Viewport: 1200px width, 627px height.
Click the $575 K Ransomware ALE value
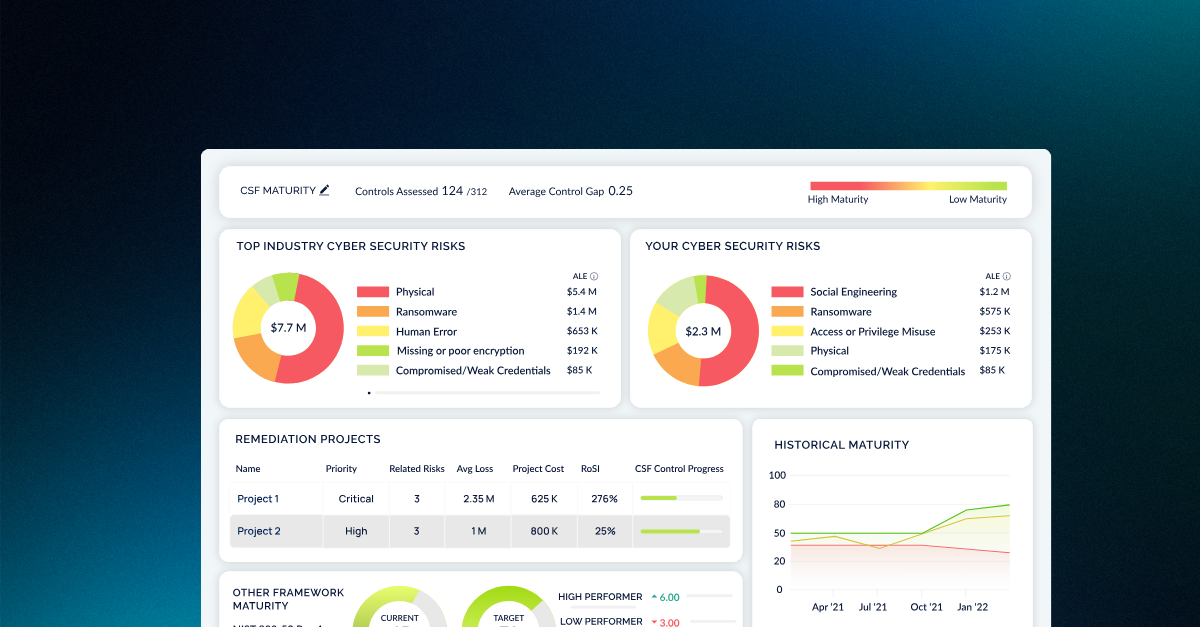coord(995,312)
